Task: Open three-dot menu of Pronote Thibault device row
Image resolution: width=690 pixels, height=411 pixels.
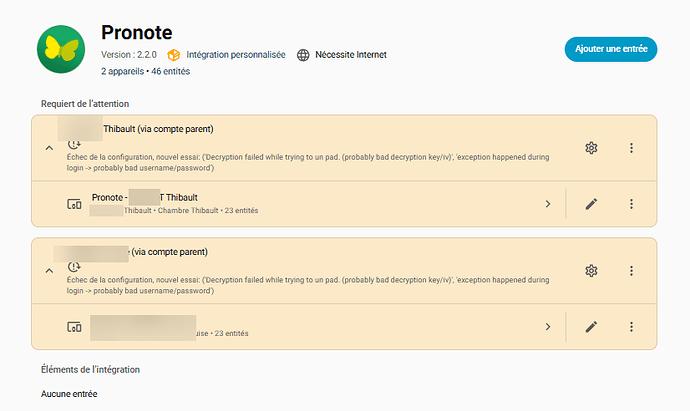Action: (631, 204)
